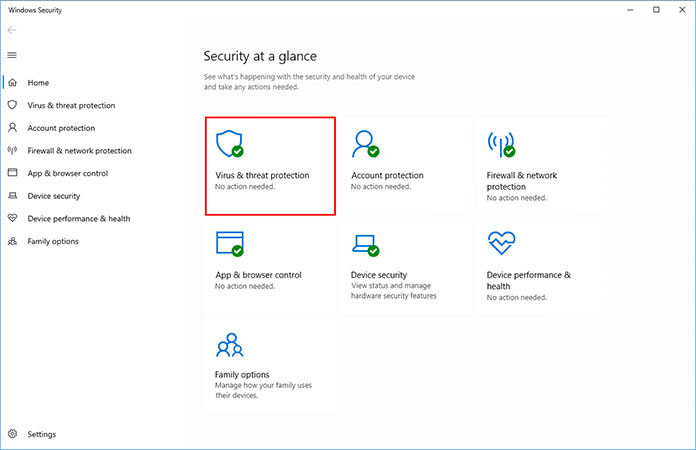Screen dimensions: 696x450
Task: Open Virus & threat protection from sidebar
Action: click(71, 105)
